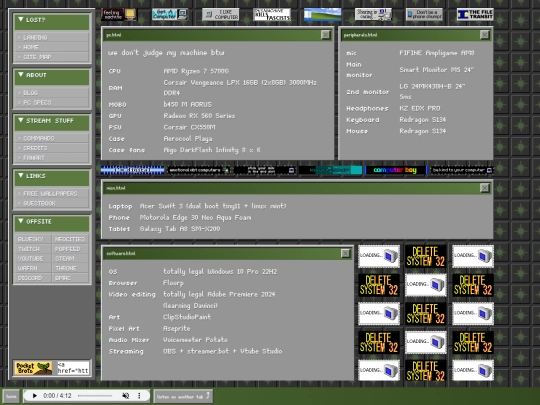Collapse the LOST? sidebar section
The height and width of the screenshot is (405, 540).
click(x=52, y=21)
